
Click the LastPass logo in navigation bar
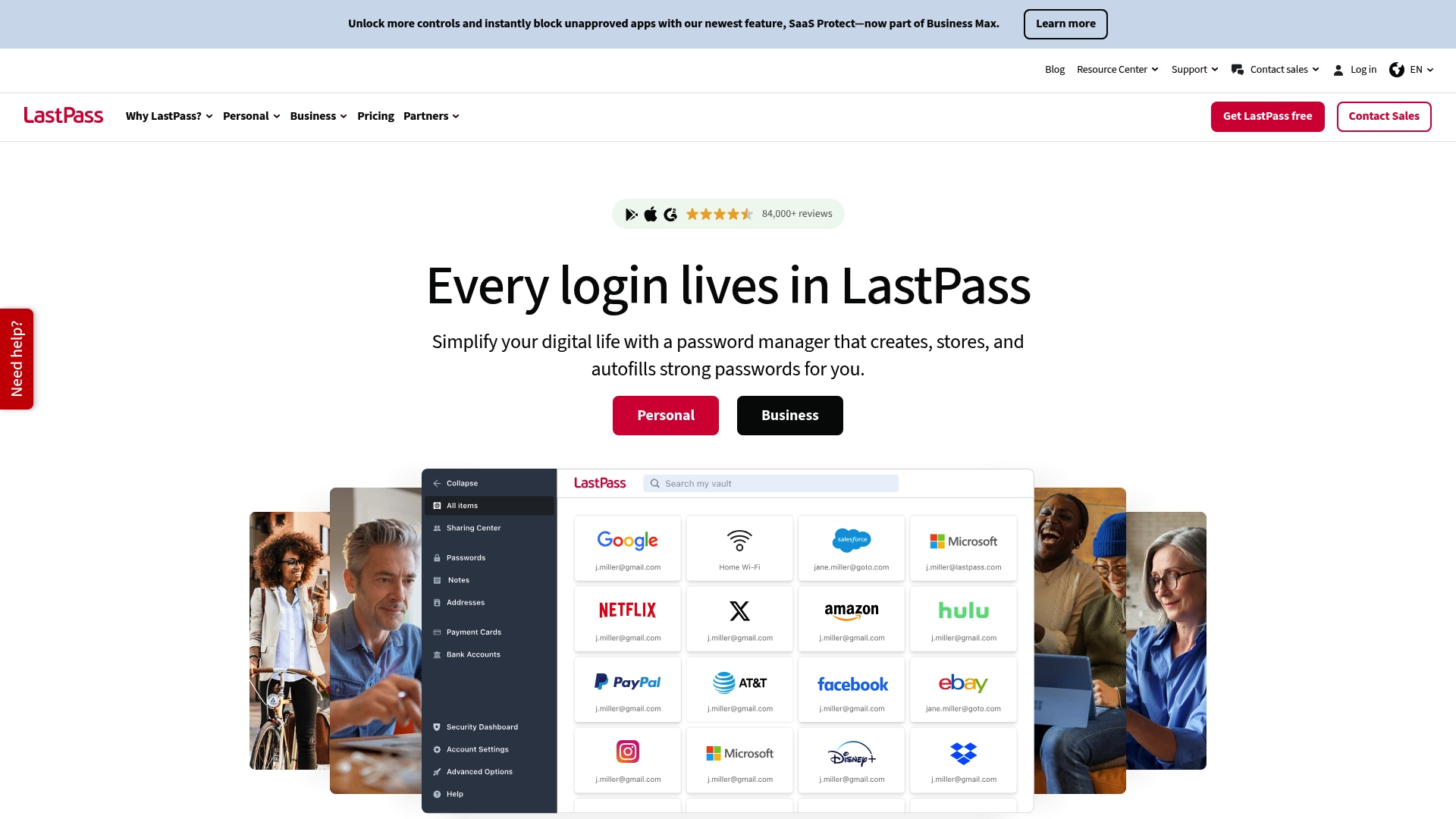(63, 115)
